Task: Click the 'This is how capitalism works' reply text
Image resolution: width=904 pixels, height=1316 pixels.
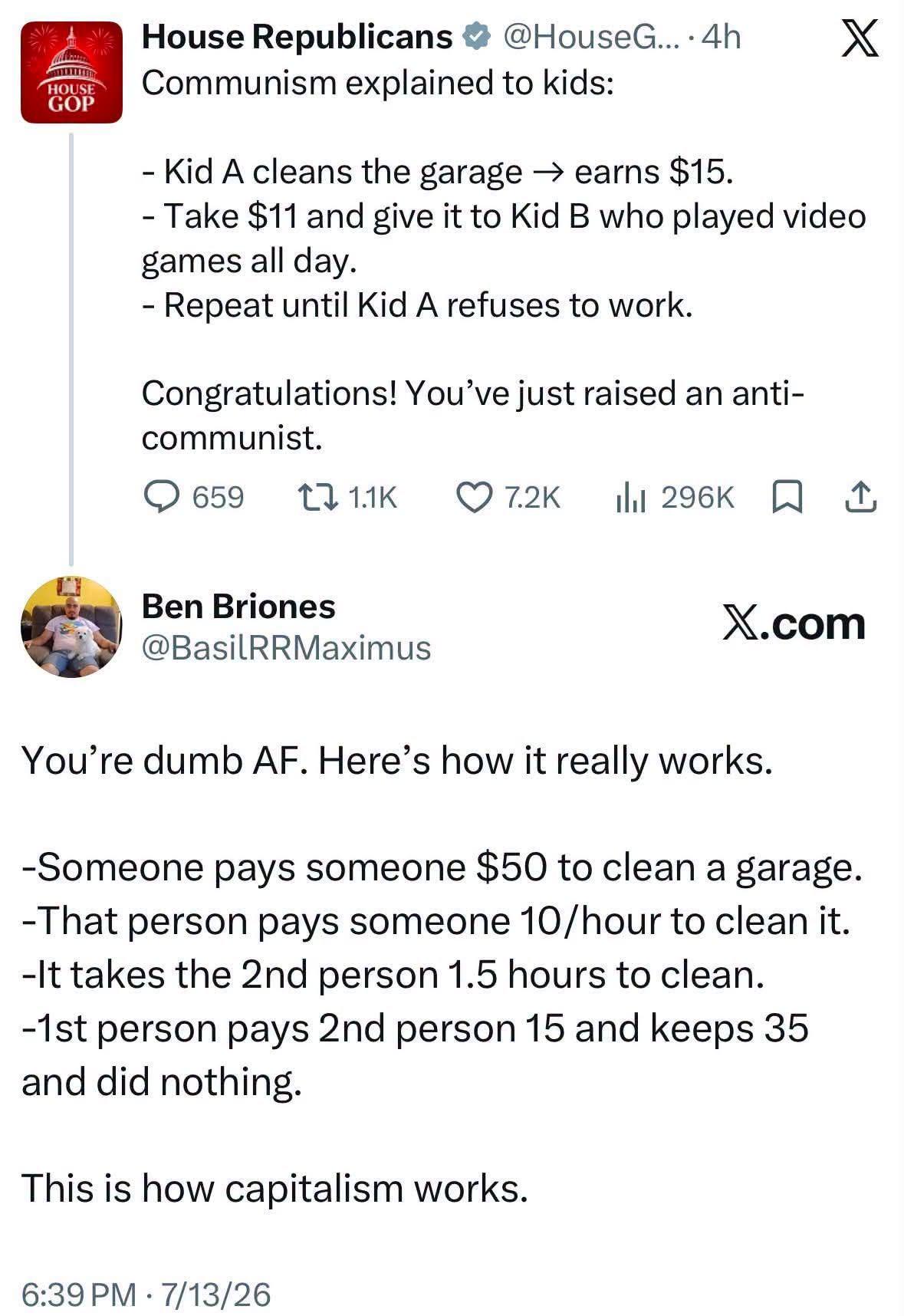Action: pos(274,1189)
